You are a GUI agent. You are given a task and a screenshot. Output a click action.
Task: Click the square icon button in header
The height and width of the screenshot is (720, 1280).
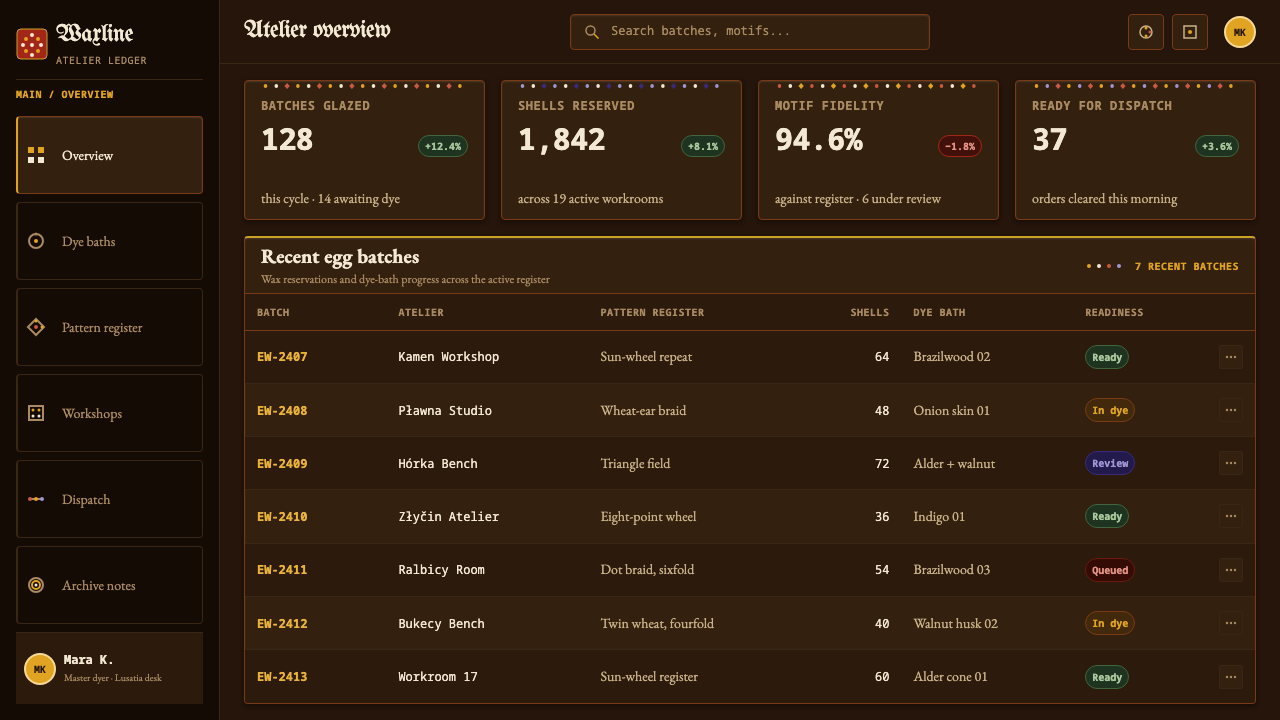tap(1190, 32)
